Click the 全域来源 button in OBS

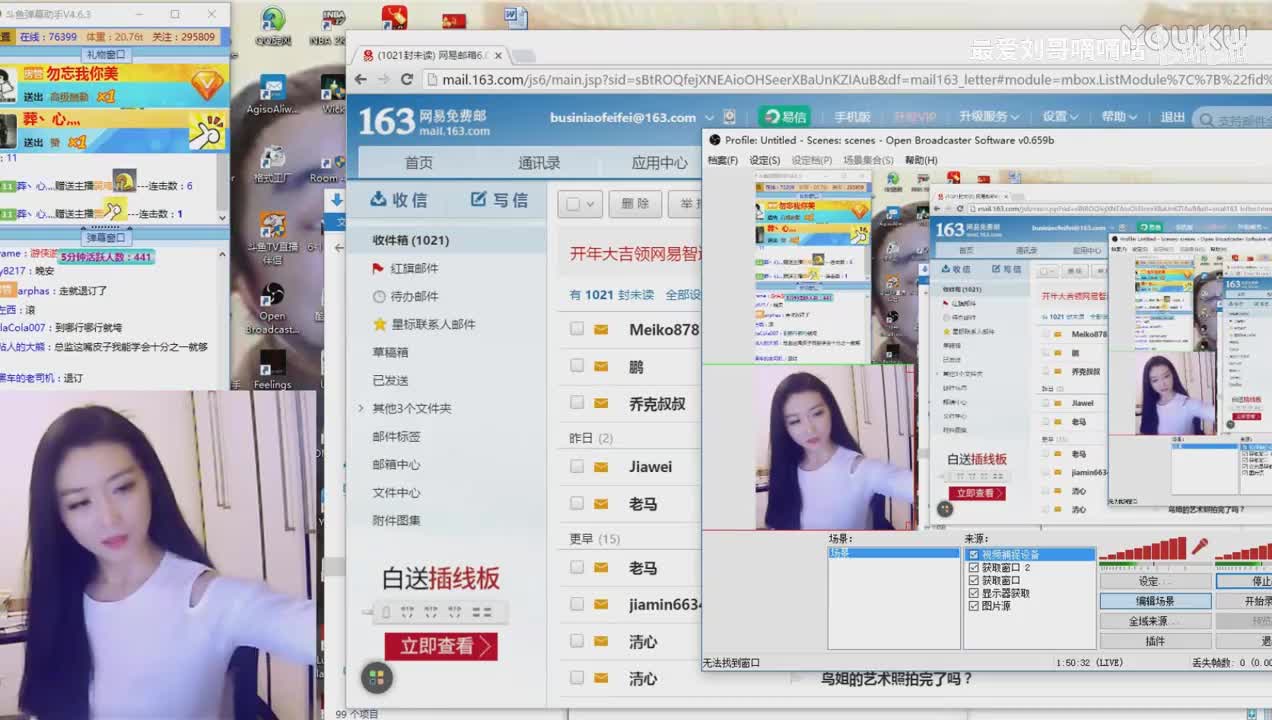(x=1155, y=621)
